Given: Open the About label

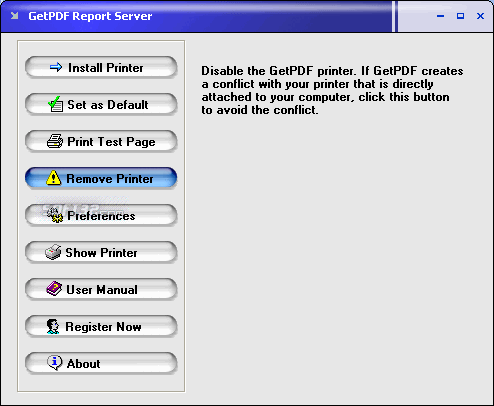Looking at the screenshot, I should point(83,364).
